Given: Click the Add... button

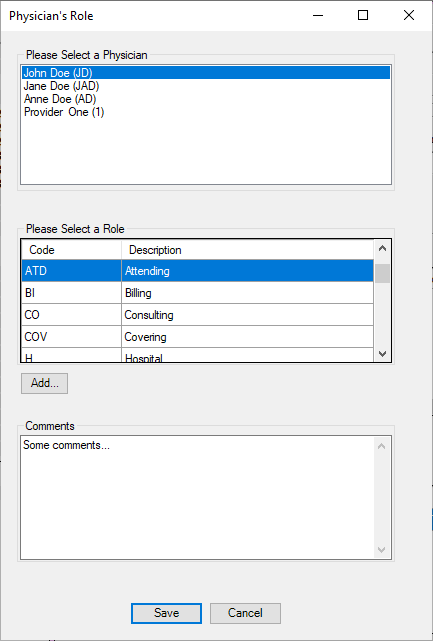Looking at the screenshot, I should click(x=45, y=383).
